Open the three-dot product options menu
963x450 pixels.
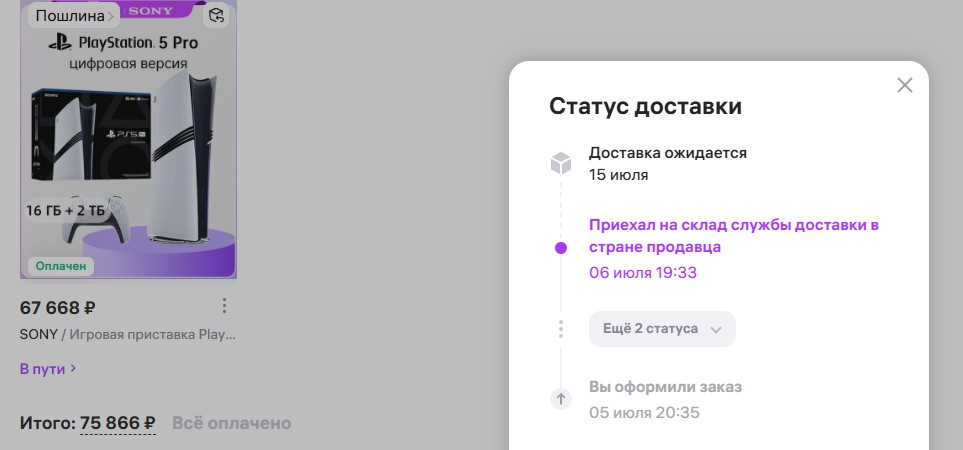[224, 305]
